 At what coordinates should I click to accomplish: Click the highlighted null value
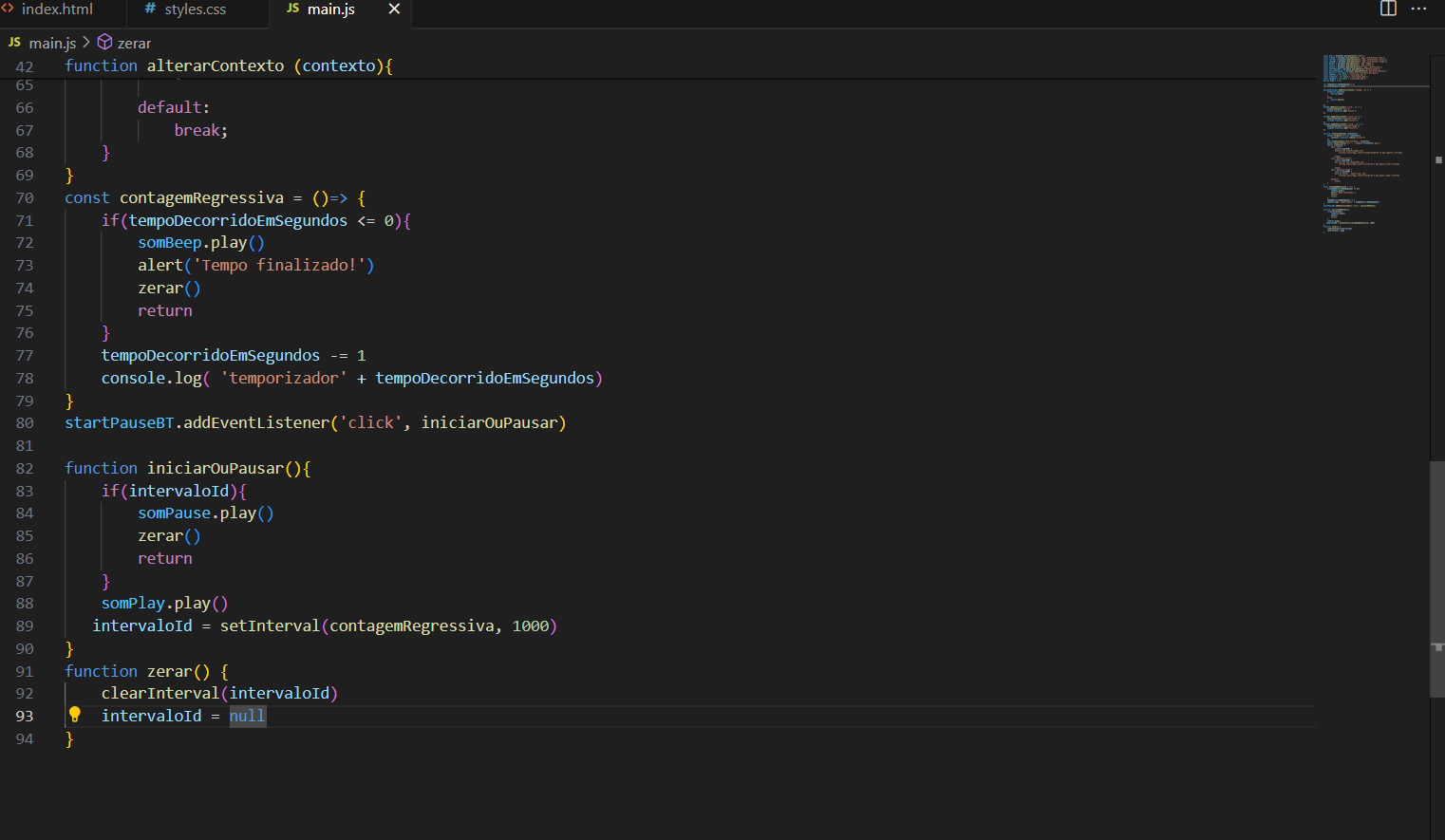[247, 716]
